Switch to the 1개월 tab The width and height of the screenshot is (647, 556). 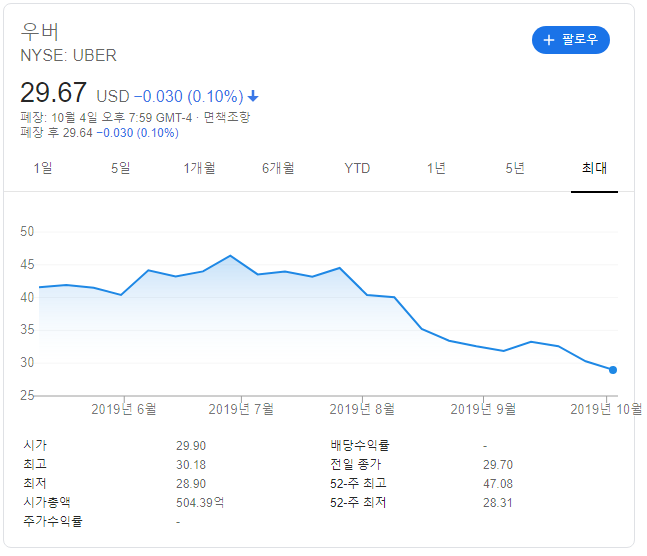[199, 168]
